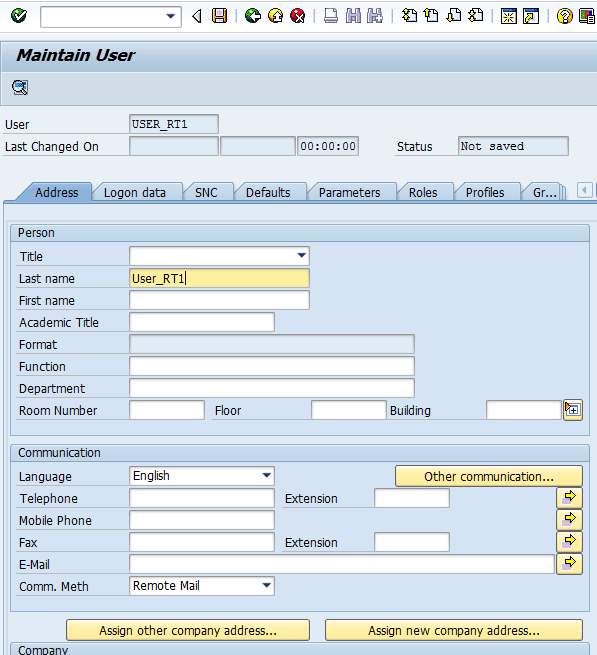Click the Print icon in the toolbar
This screenshot has width=597, height=655.
point(331,16)
